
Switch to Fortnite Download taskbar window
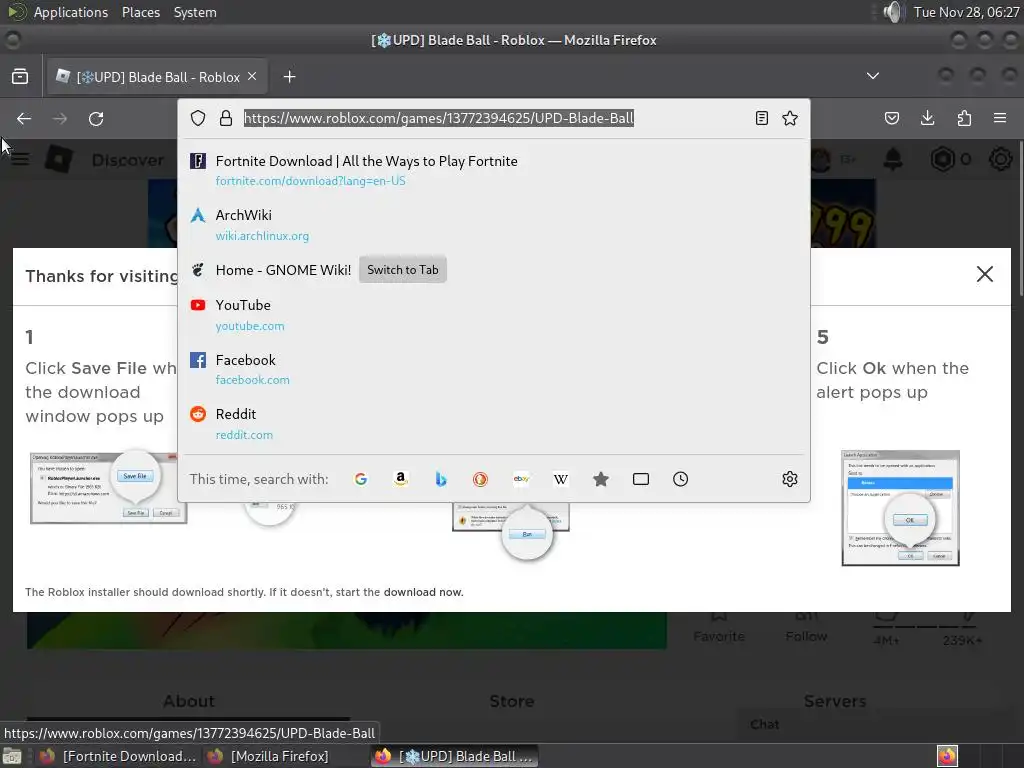point(118,756)
